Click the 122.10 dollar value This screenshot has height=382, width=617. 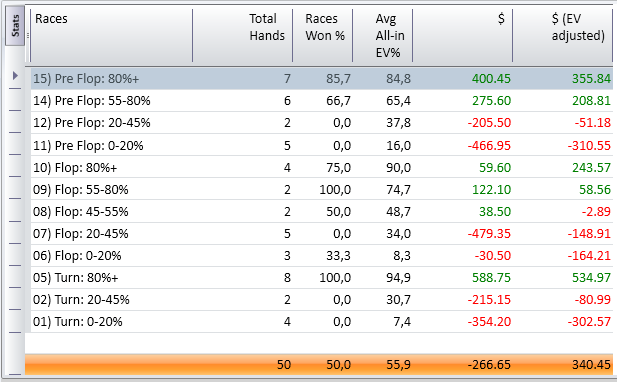pyautogui.click(x=491, y=190)
